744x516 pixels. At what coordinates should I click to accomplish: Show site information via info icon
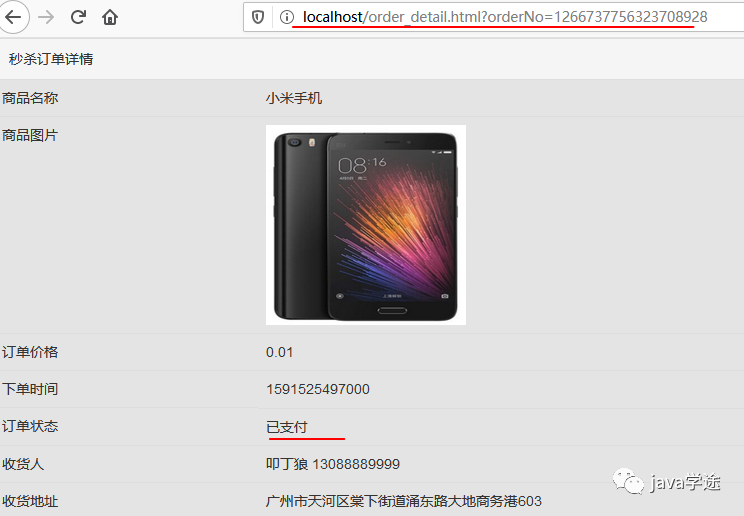click(x=287, y=18)
